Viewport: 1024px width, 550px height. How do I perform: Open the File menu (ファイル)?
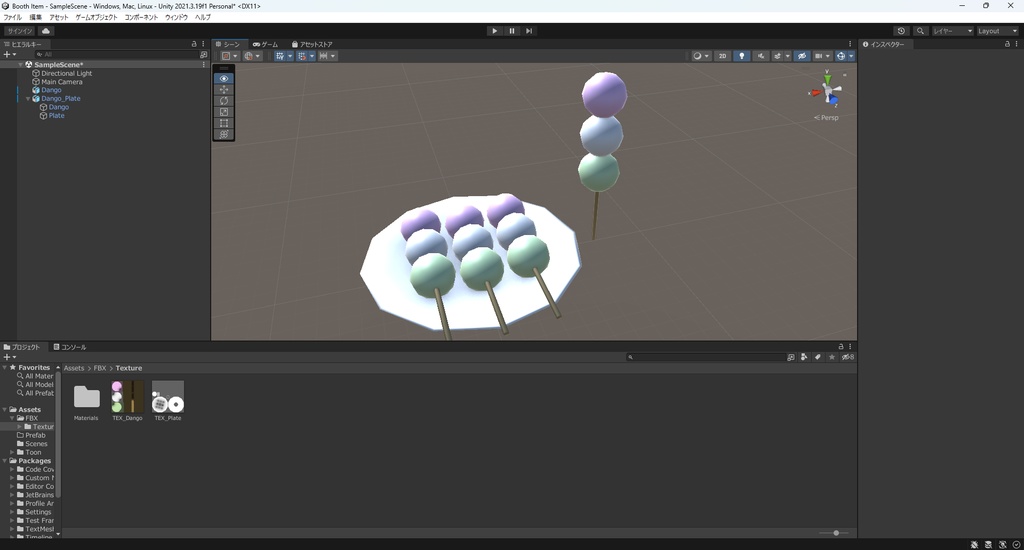[12, 18]
